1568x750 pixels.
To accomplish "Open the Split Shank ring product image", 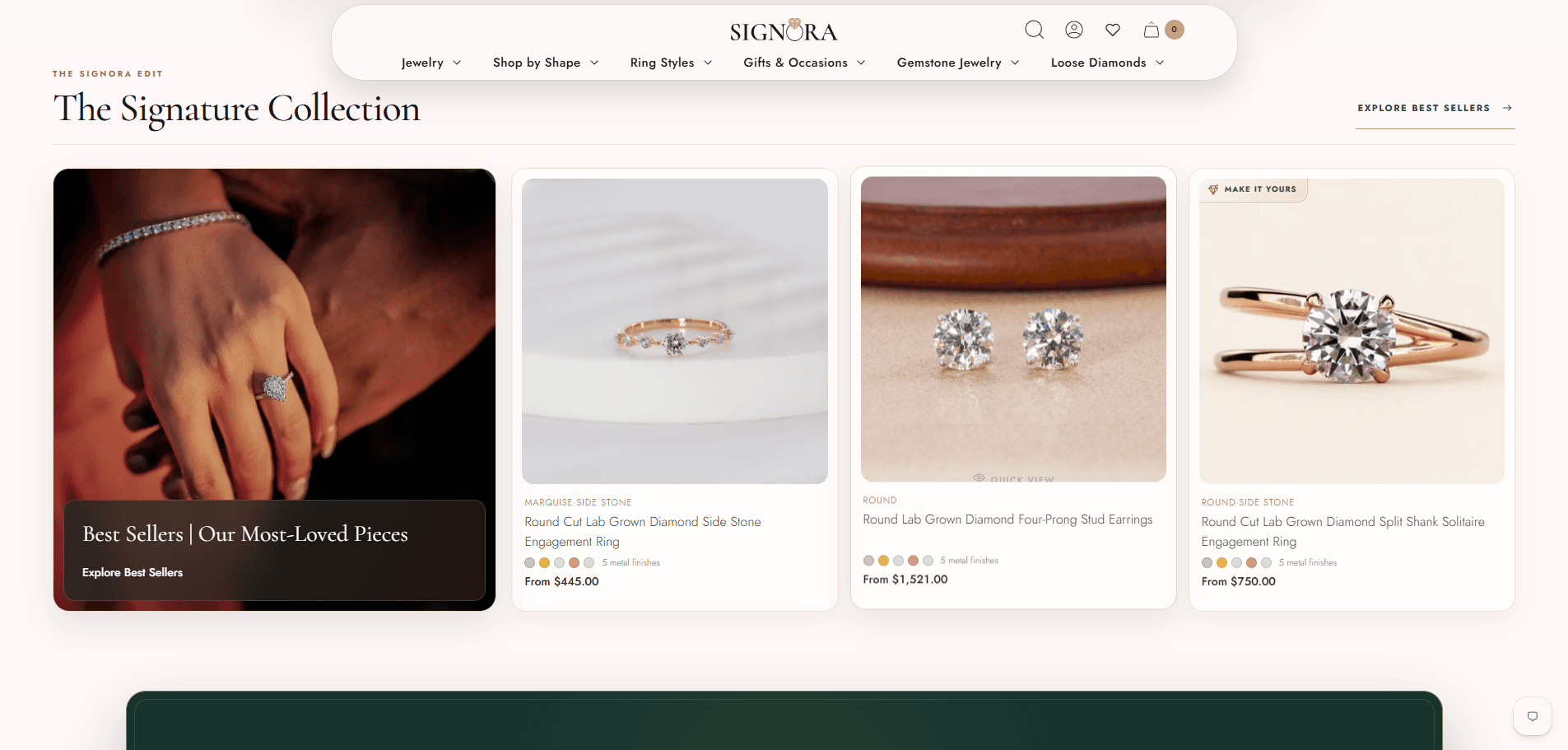I will pos(1352,331).
